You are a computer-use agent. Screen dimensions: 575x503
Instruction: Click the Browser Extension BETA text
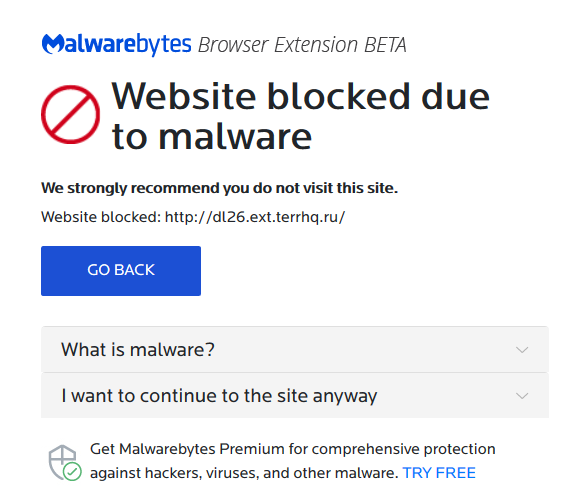[x=302, y=45]
